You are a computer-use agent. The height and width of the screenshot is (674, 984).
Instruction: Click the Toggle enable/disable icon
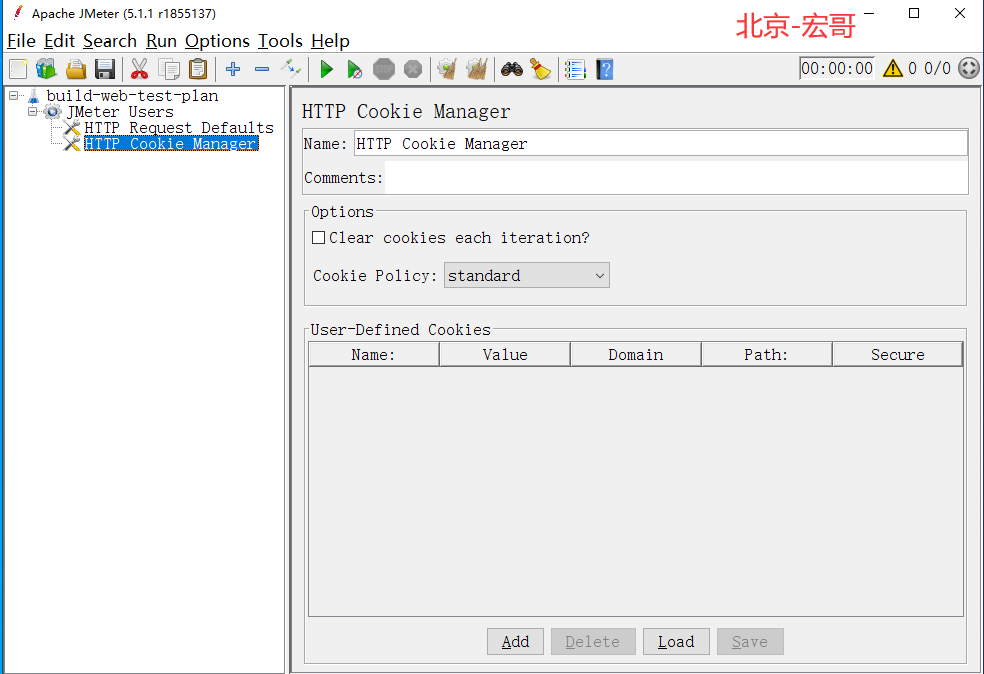pos(291,68)
